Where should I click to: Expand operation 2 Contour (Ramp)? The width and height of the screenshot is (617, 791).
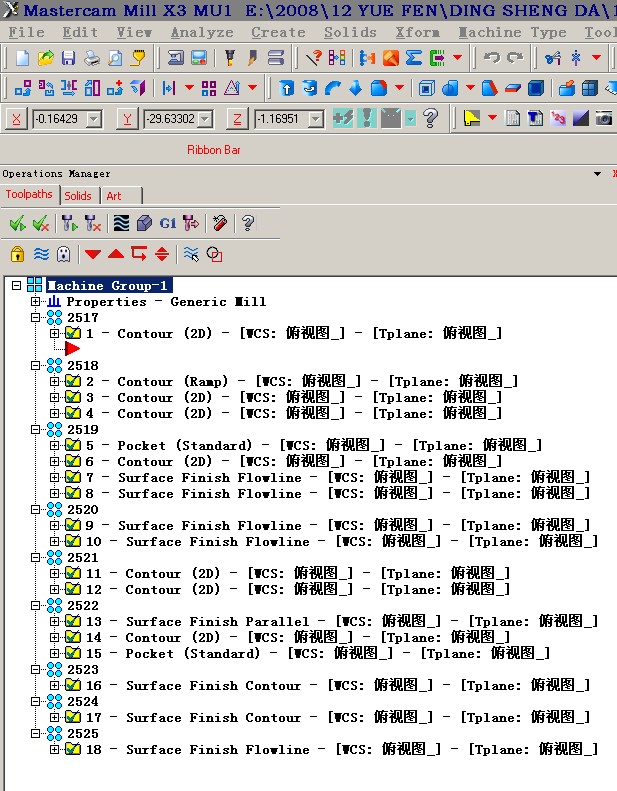point(54,381)
